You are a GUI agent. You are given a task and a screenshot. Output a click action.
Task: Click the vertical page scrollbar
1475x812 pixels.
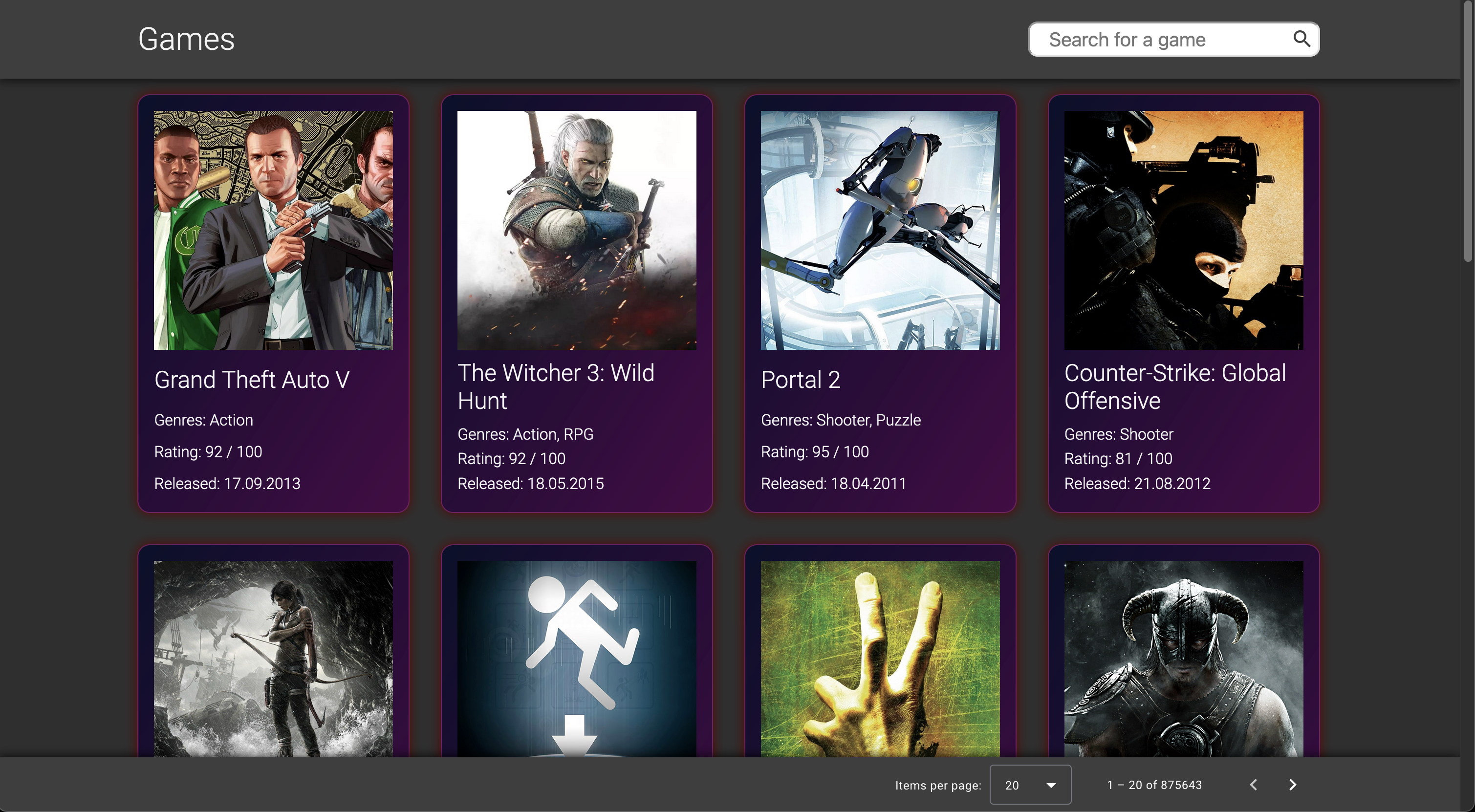click(1468, 131)
